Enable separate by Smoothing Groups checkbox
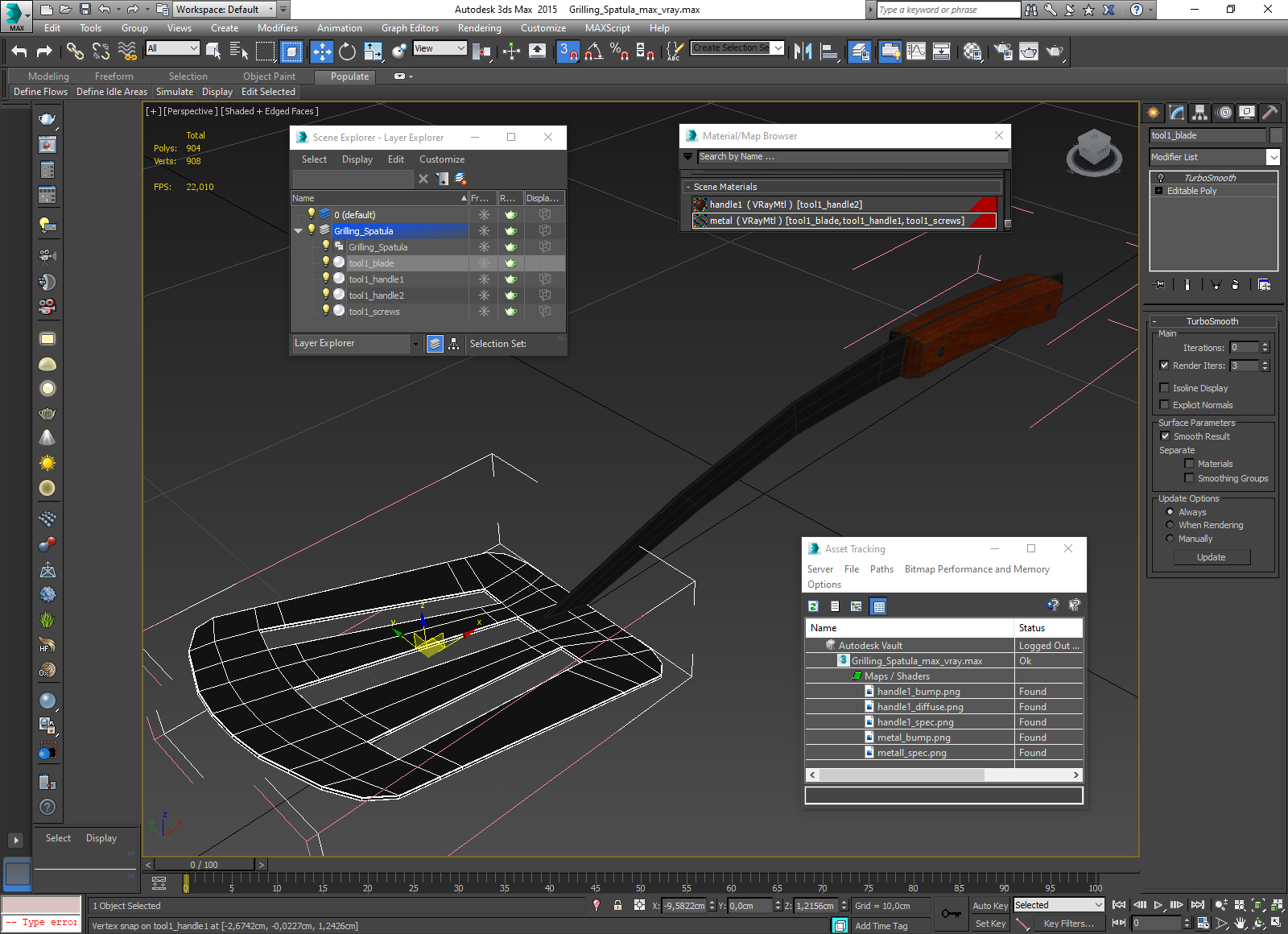 click(x=1189, y=478)
